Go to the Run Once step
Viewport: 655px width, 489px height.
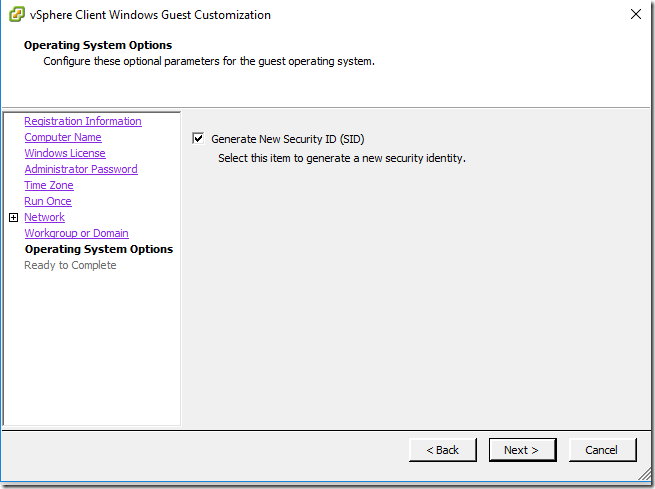pyautogui.click(x=48, y=201)
